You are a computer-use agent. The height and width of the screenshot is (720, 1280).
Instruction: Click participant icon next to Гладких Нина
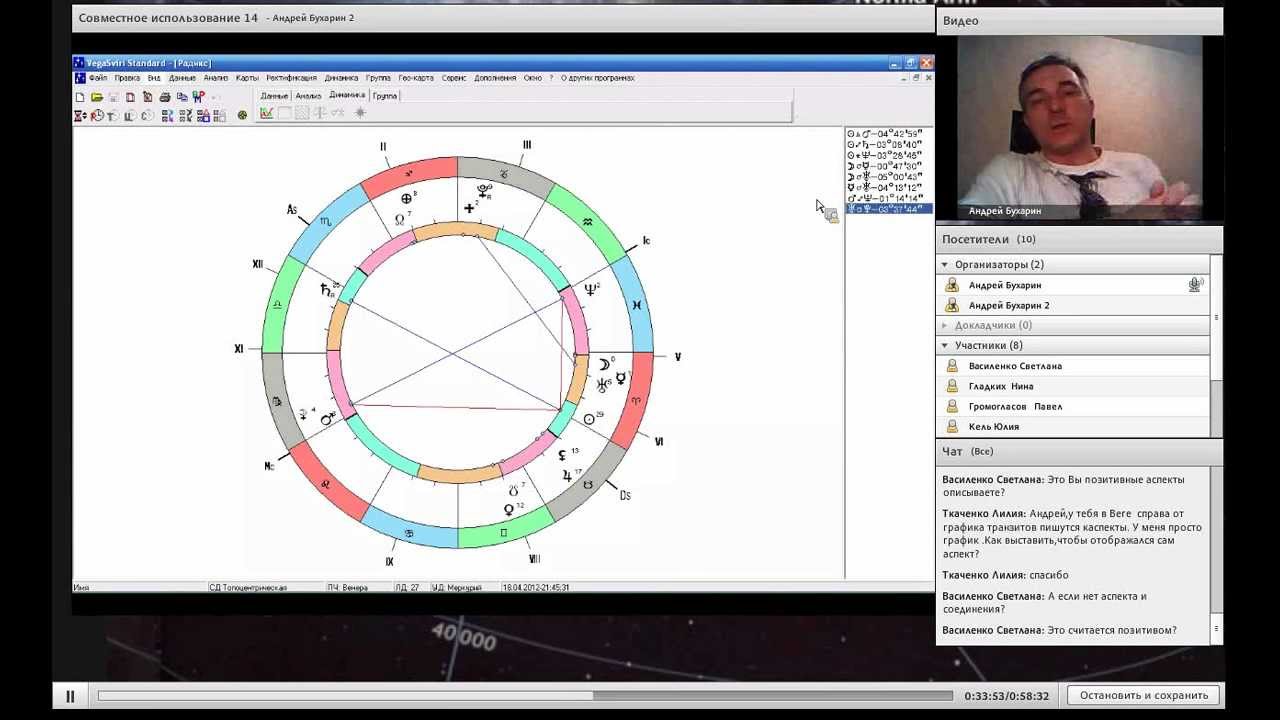952,386
